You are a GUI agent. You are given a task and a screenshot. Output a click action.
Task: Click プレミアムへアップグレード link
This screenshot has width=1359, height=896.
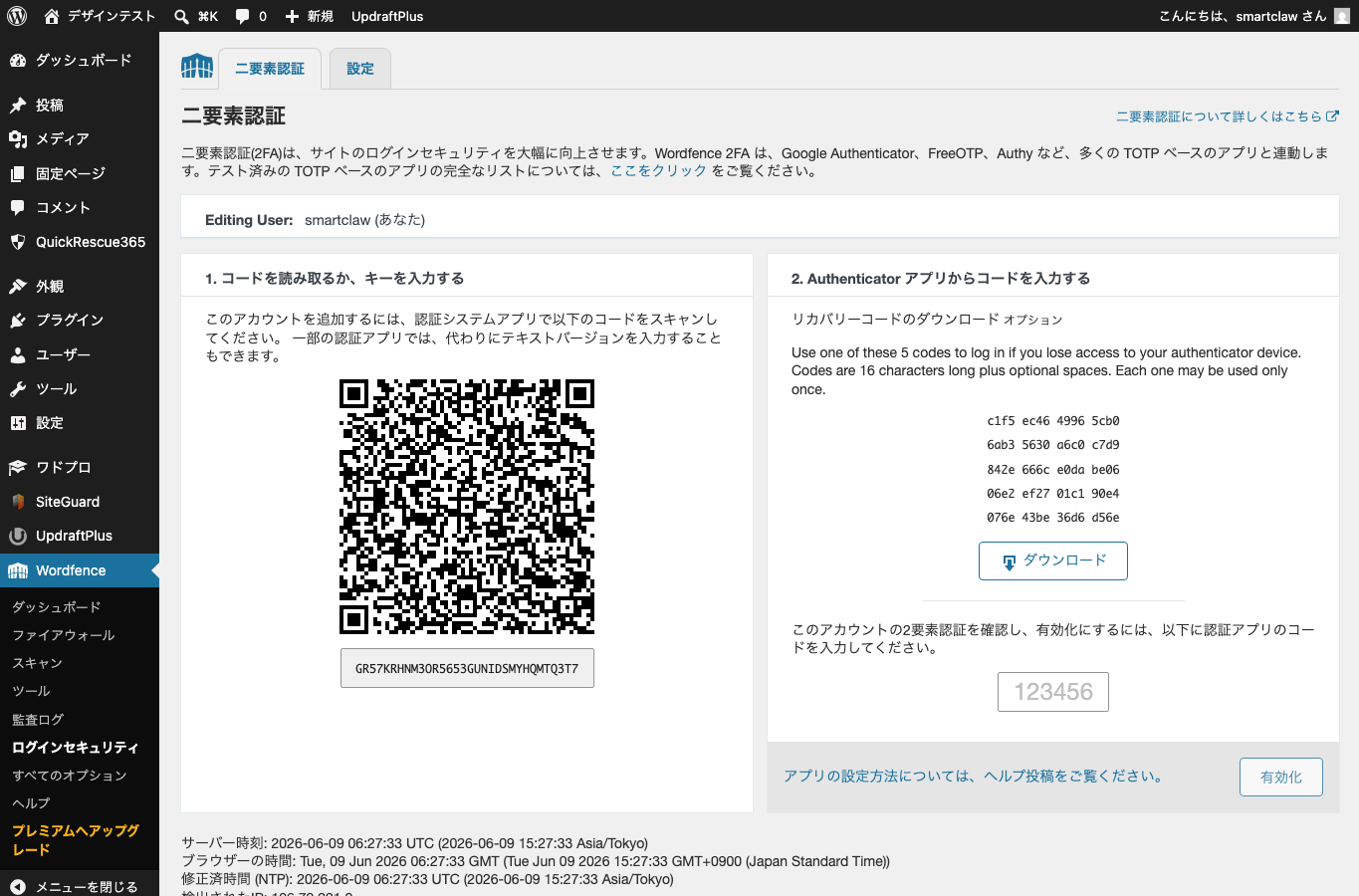pyautogui.click(x=76, y=840)
